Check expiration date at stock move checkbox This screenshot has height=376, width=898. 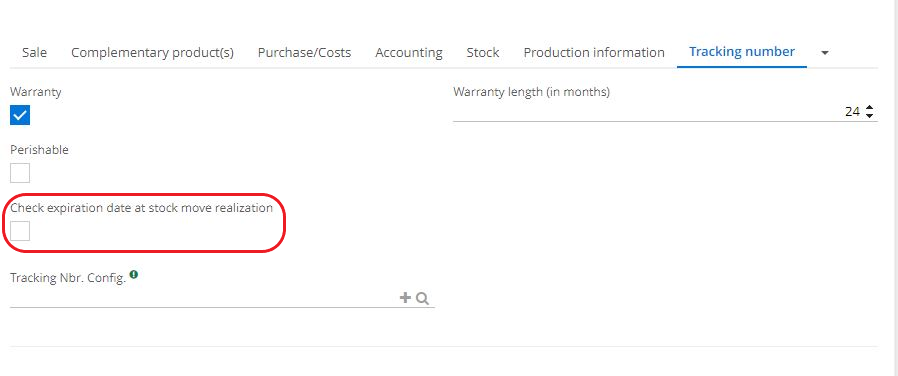coord(20,231)
